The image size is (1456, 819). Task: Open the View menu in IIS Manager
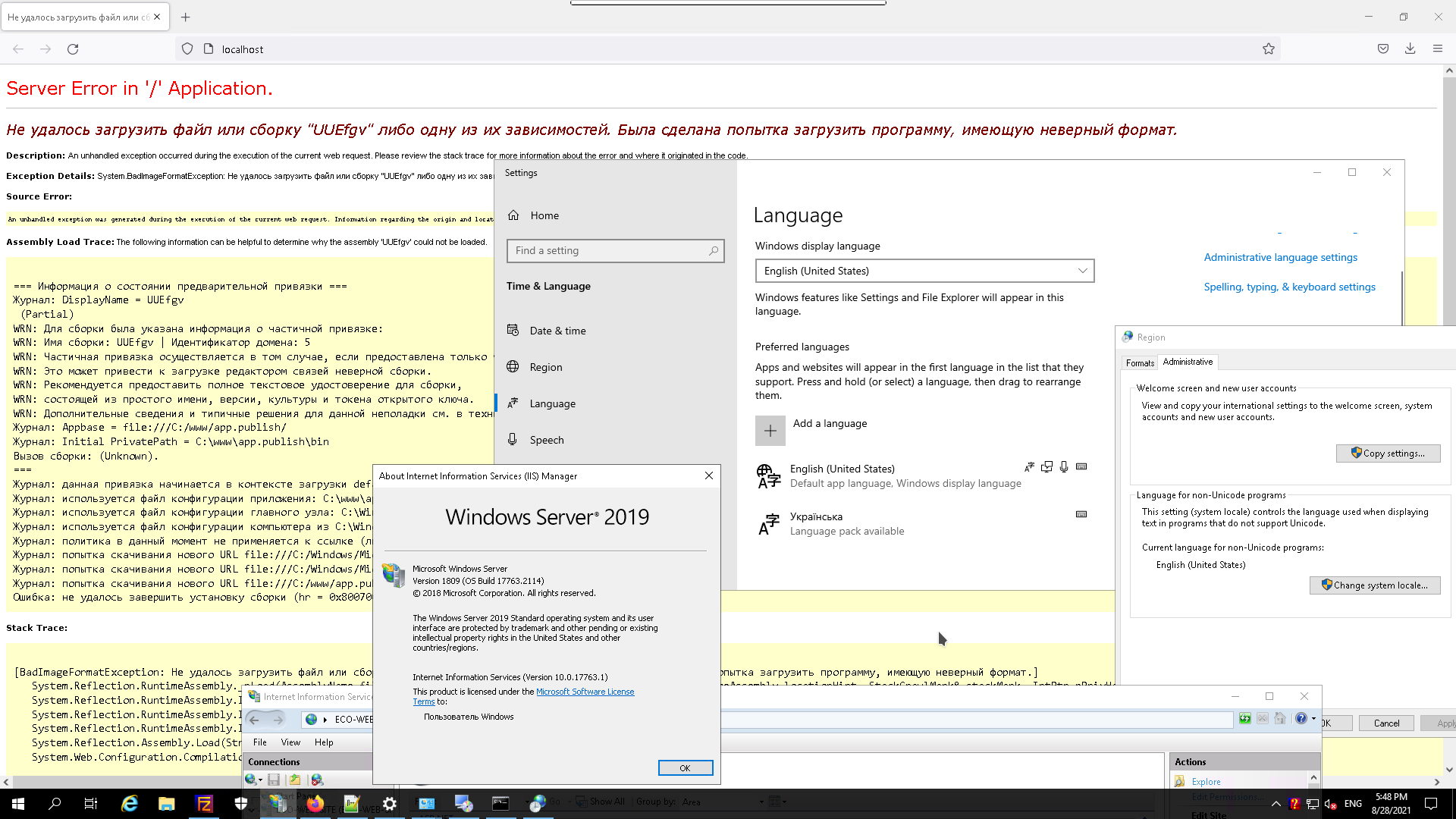coord(290,742)
